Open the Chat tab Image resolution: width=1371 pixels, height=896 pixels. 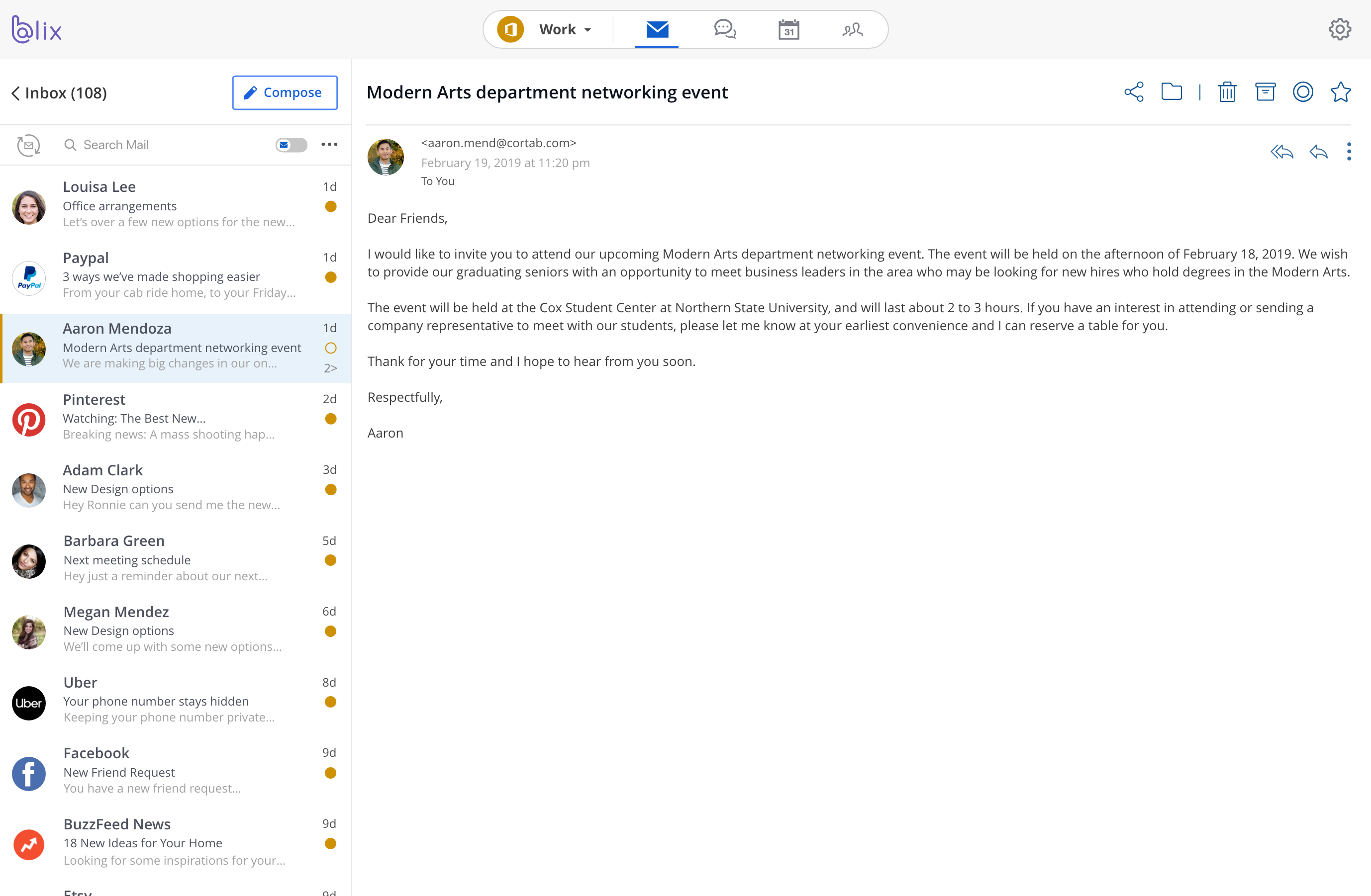tap(725, 29)
